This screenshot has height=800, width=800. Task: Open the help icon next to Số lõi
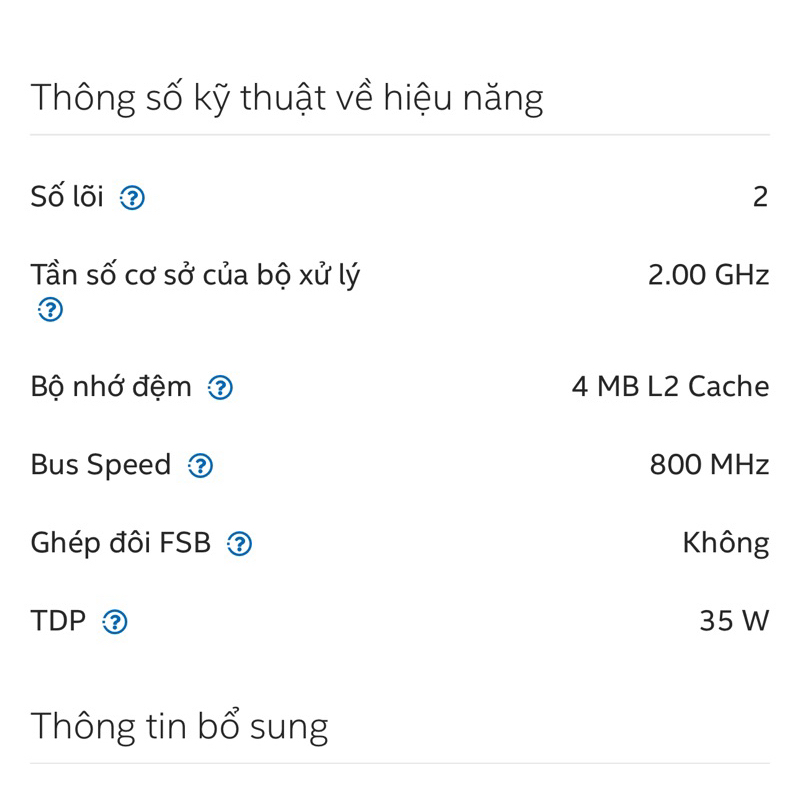(132, 198)
